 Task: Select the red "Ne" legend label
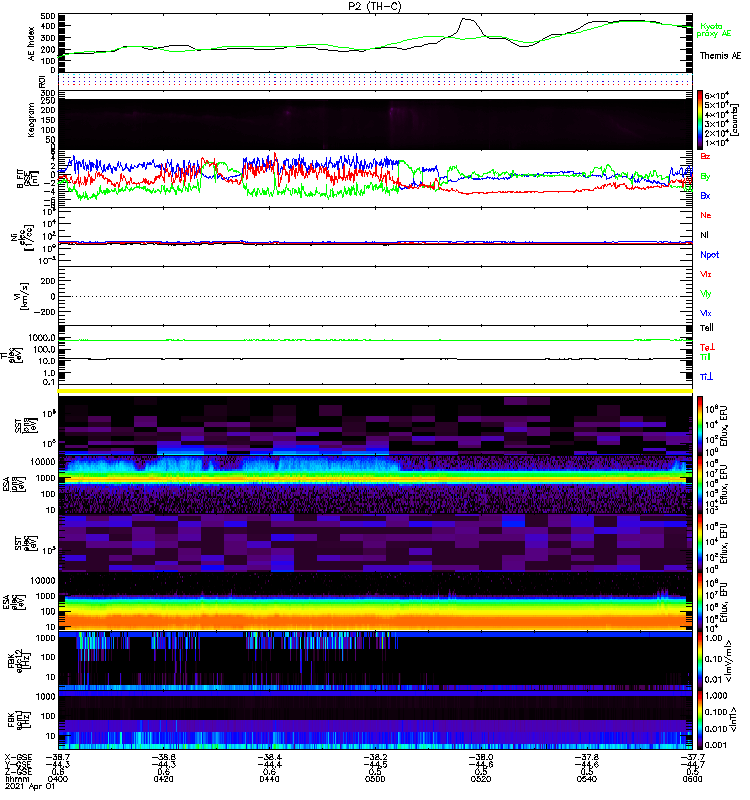[x=706, y=215]
